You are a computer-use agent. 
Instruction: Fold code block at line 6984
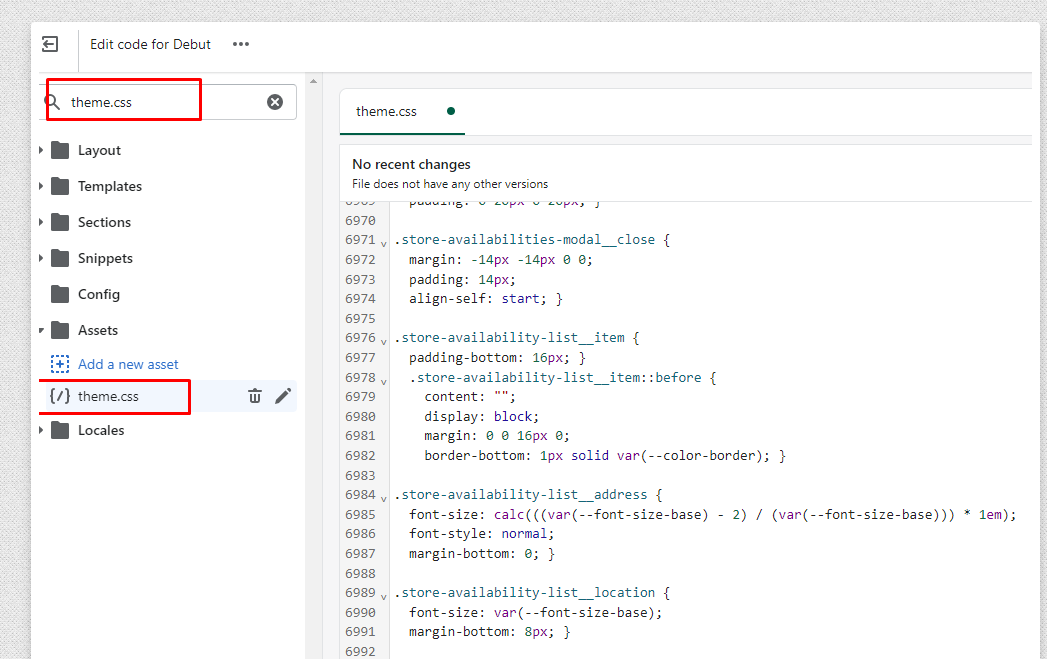click(384, 498)
